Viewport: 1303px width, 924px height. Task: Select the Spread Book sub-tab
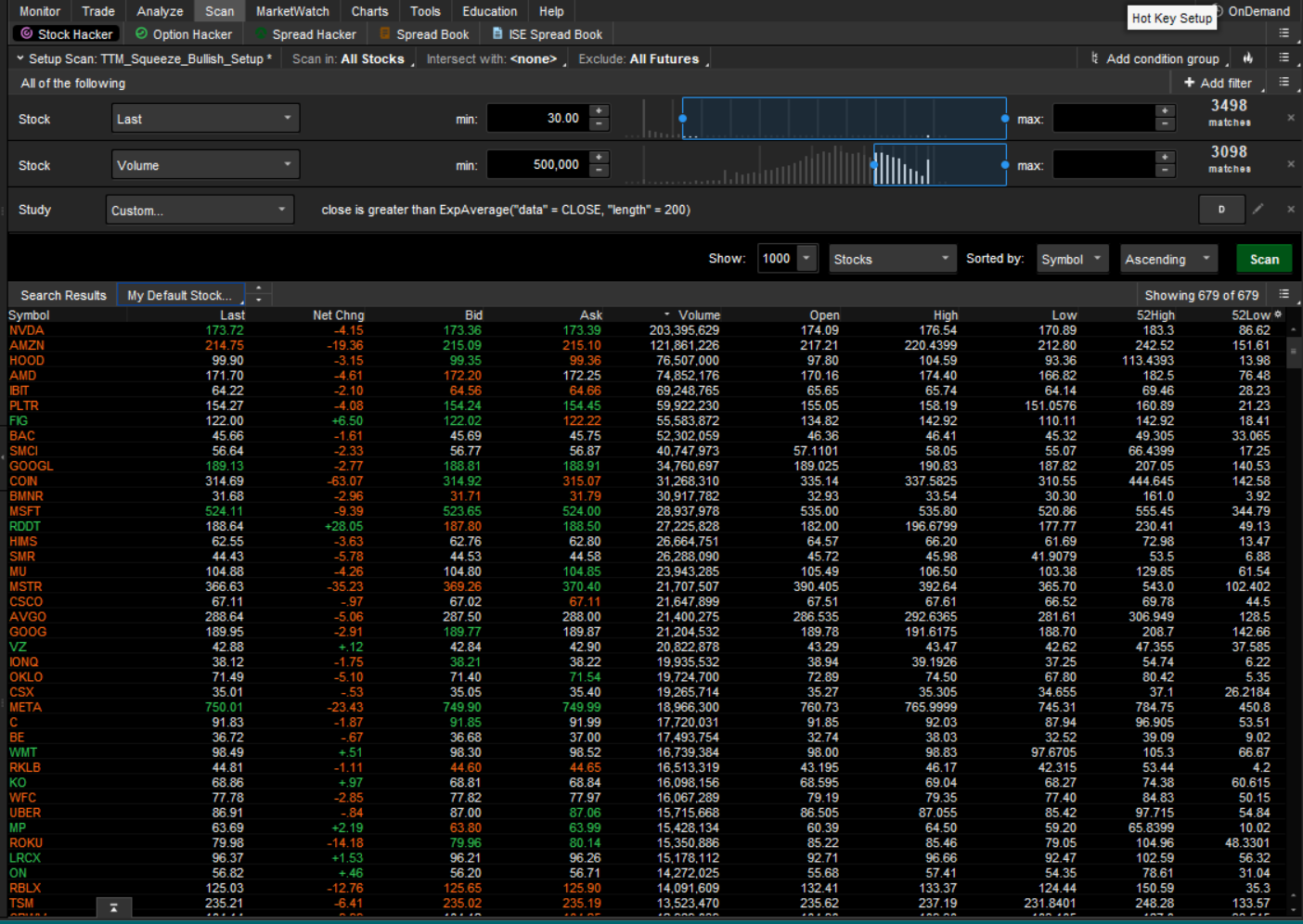425,34
